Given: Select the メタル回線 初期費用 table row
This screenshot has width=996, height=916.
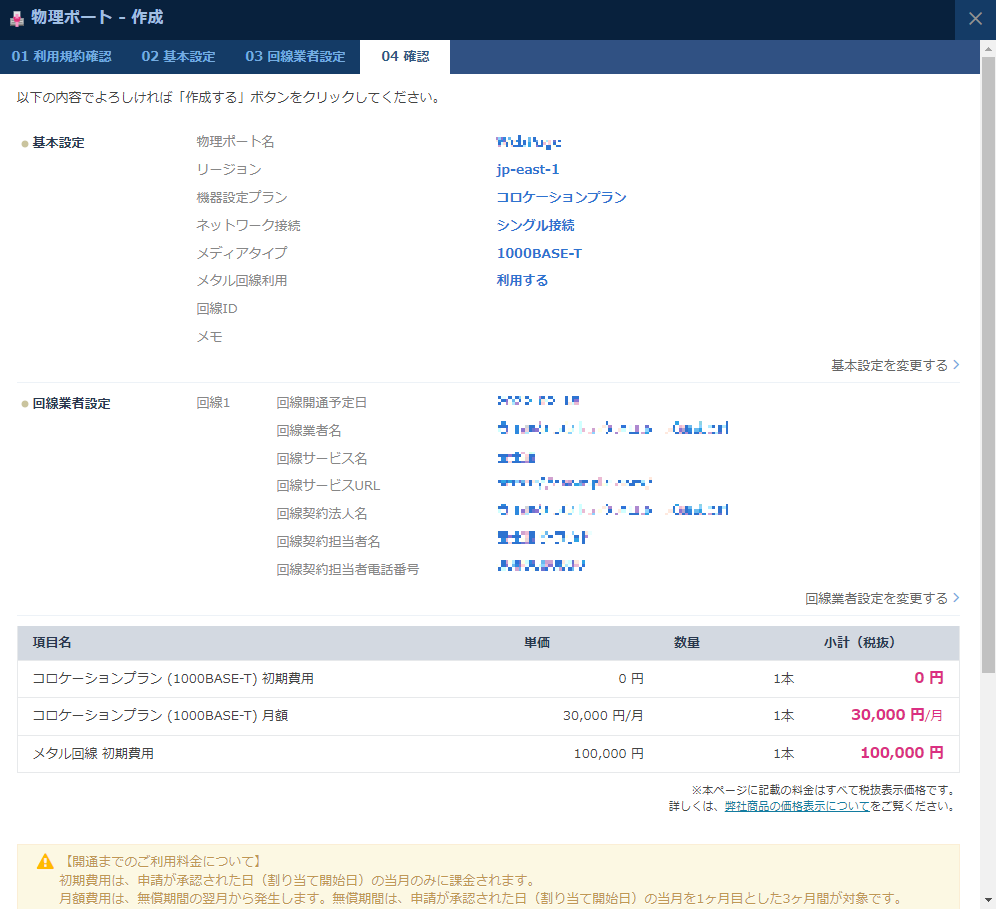Looking at the screenshot, I should [488, 754].
